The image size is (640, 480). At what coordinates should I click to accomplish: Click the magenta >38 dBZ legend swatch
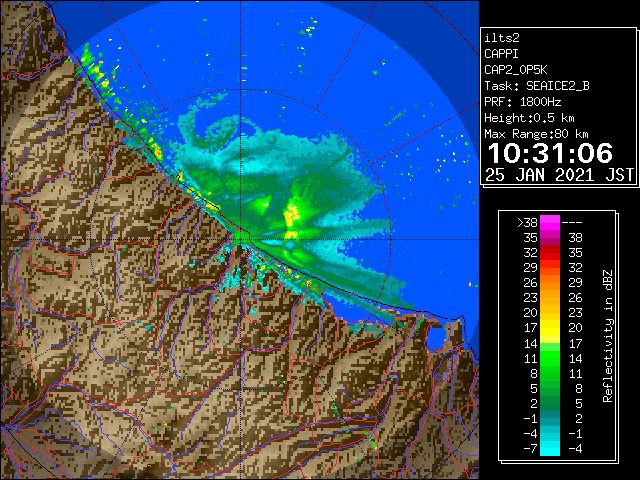pos(550,222)
